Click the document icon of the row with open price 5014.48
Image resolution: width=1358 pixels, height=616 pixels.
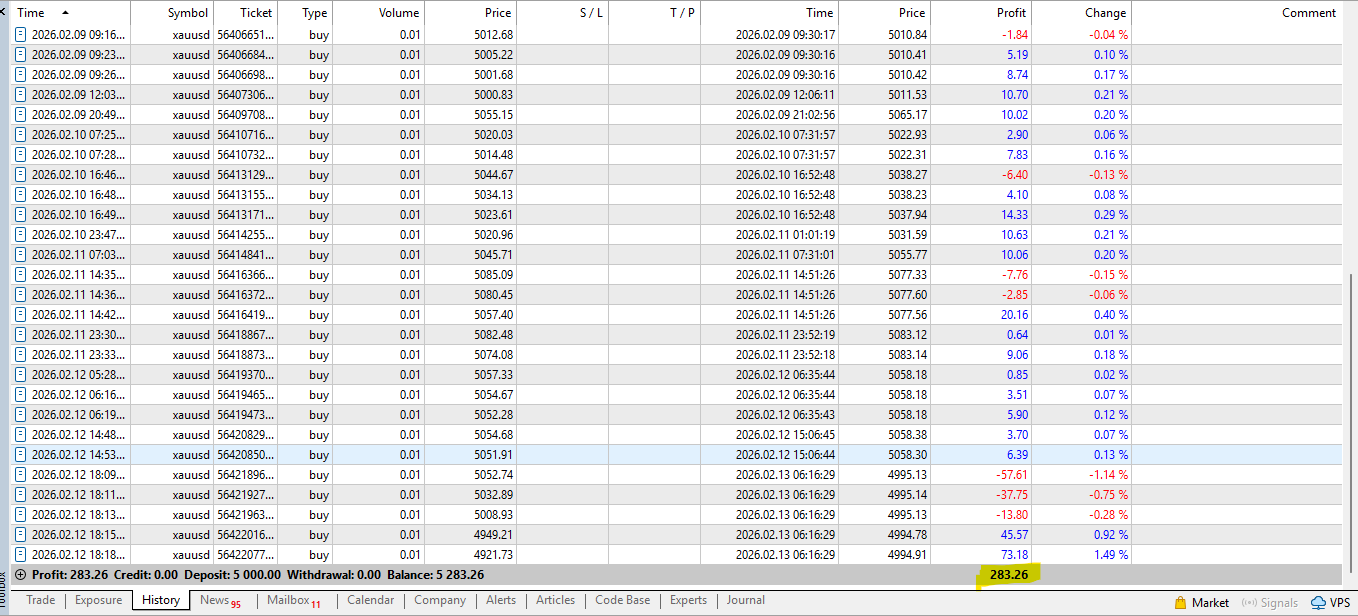point(21,154)
